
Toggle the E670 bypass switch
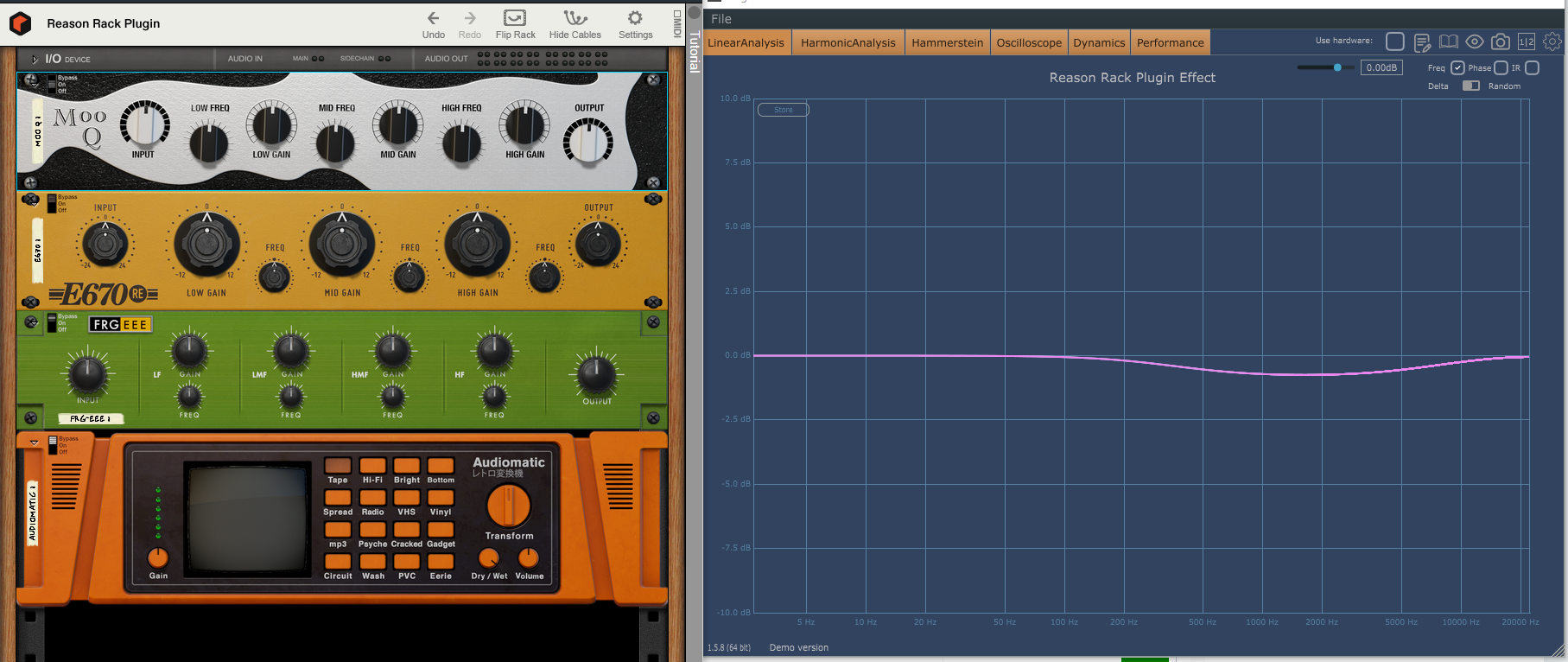(x=52, y=203)
